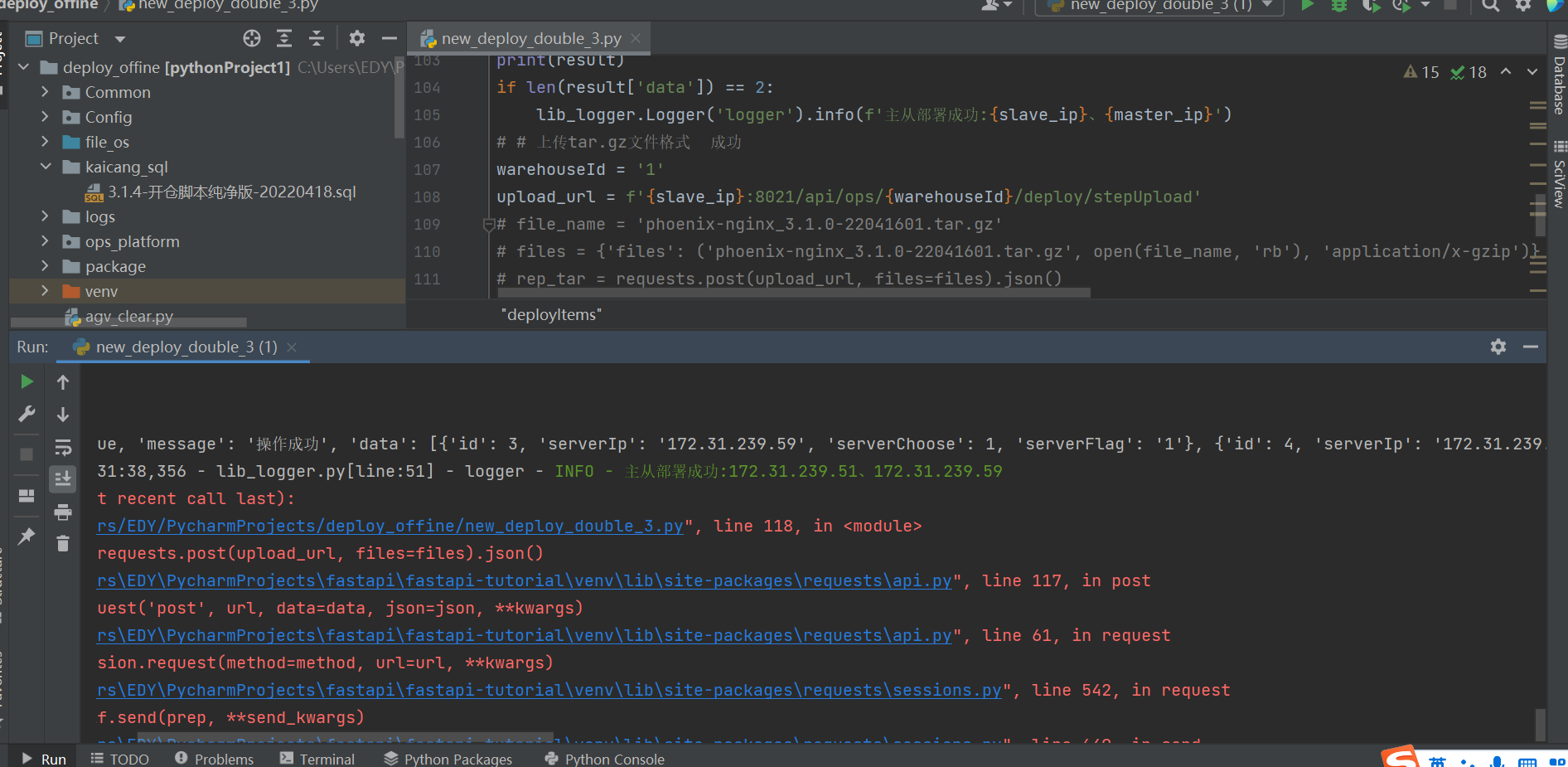The image size is (1568, 767).
Task: Toggle pin tab in Run panel
Action: 27,536
